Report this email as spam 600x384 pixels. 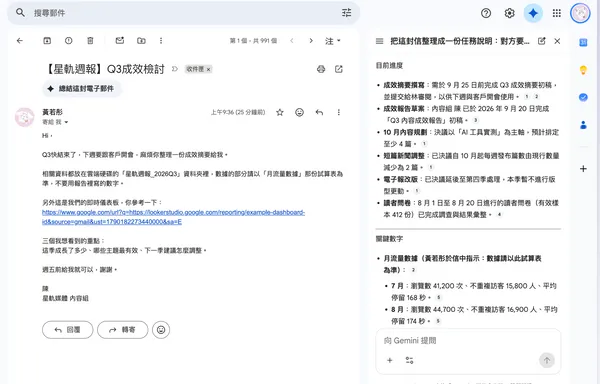(x=68, y=41)
